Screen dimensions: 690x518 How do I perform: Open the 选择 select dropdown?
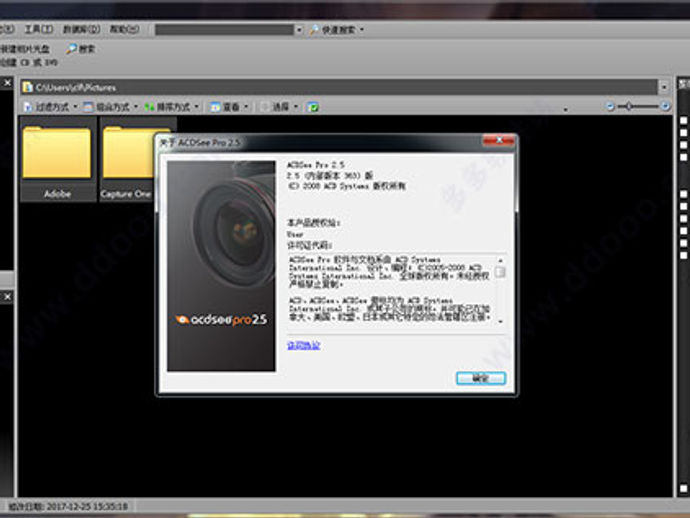[279, 107]
